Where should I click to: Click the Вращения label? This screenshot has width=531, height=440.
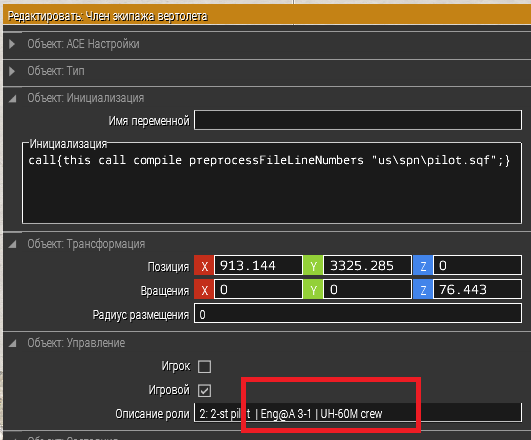[165, 291]
